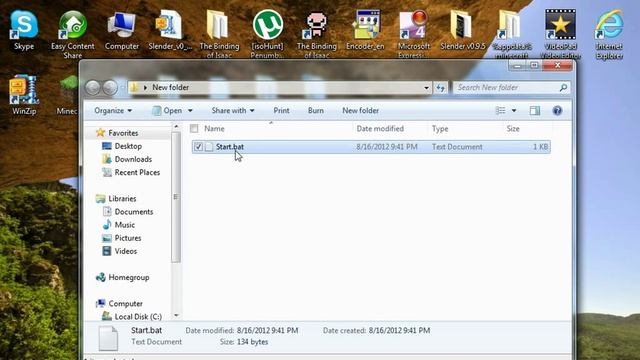Select the Minecraft desktop icon

tap(67, 95)
